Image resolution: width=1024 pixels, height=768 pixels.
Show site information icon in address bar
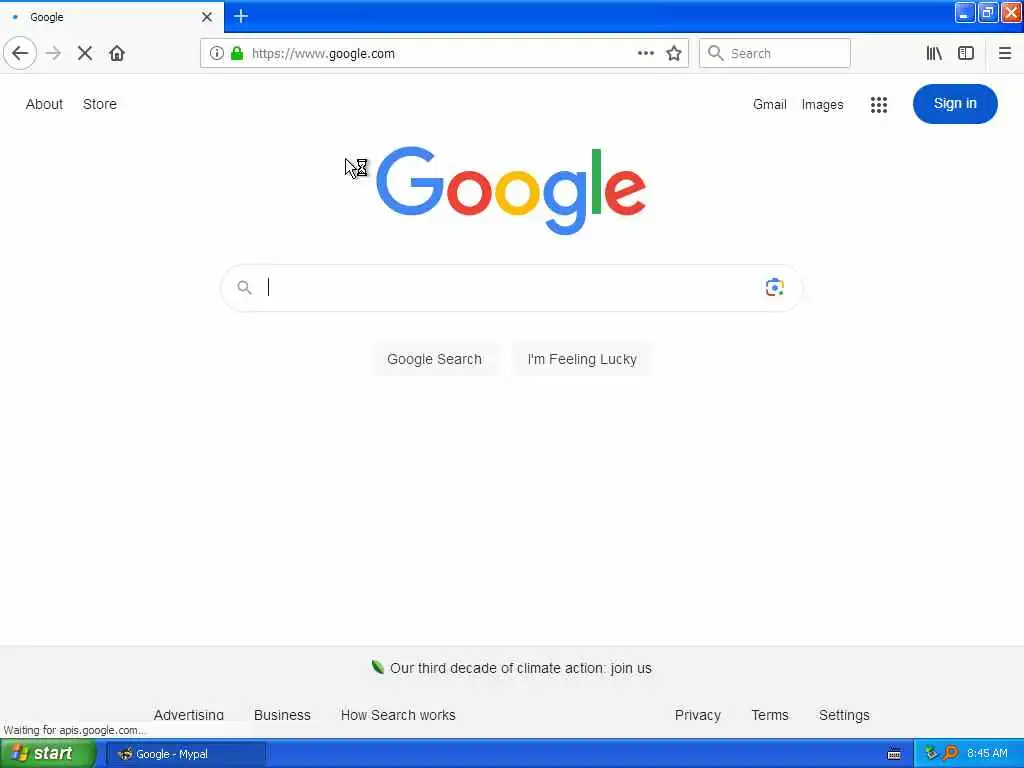coord(216,54)
